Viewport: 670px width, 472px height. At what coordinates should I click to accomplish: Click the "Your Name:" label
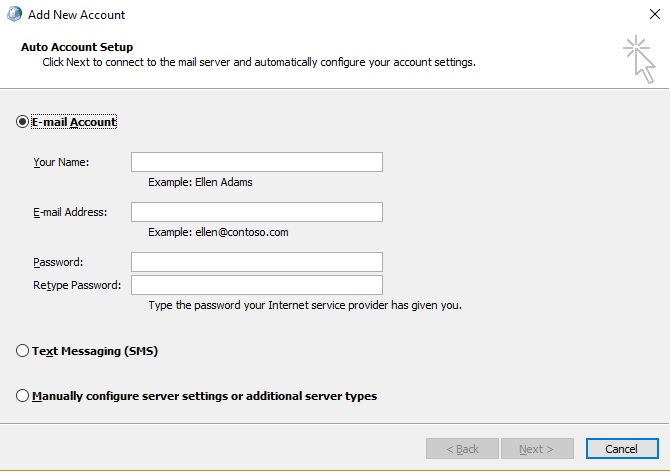coord(61,162)
